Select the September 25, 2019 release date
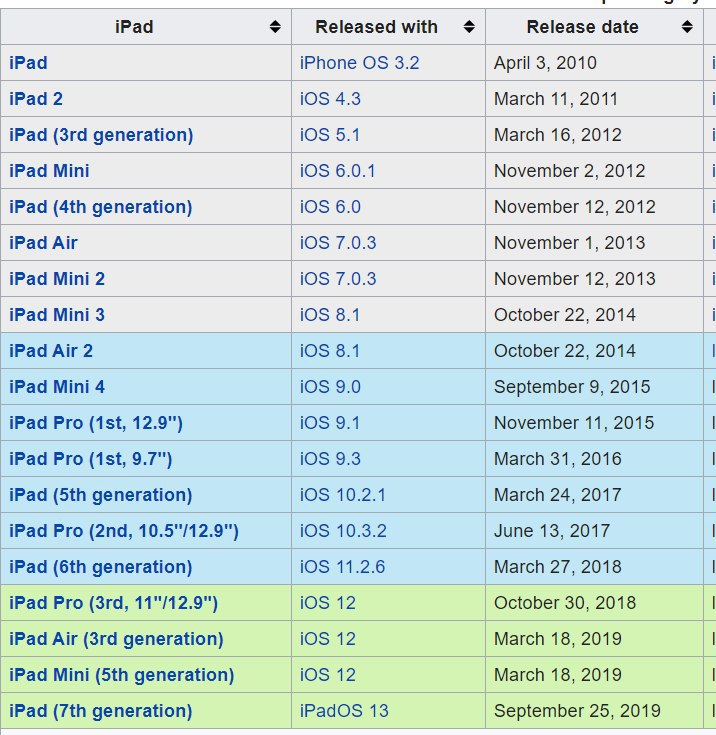The width and height of the screenshot is (716, 735). pos(577,711)
